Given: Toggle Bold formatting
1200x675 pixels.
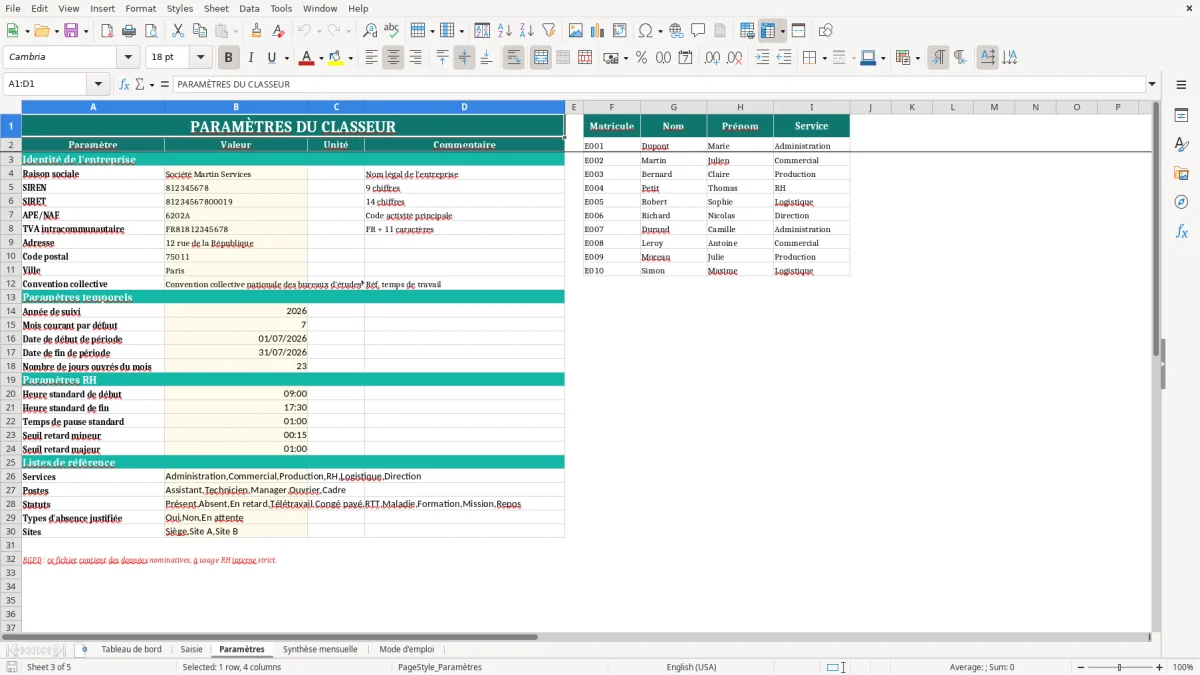Looking at the screenshot, I should point(228,58).
